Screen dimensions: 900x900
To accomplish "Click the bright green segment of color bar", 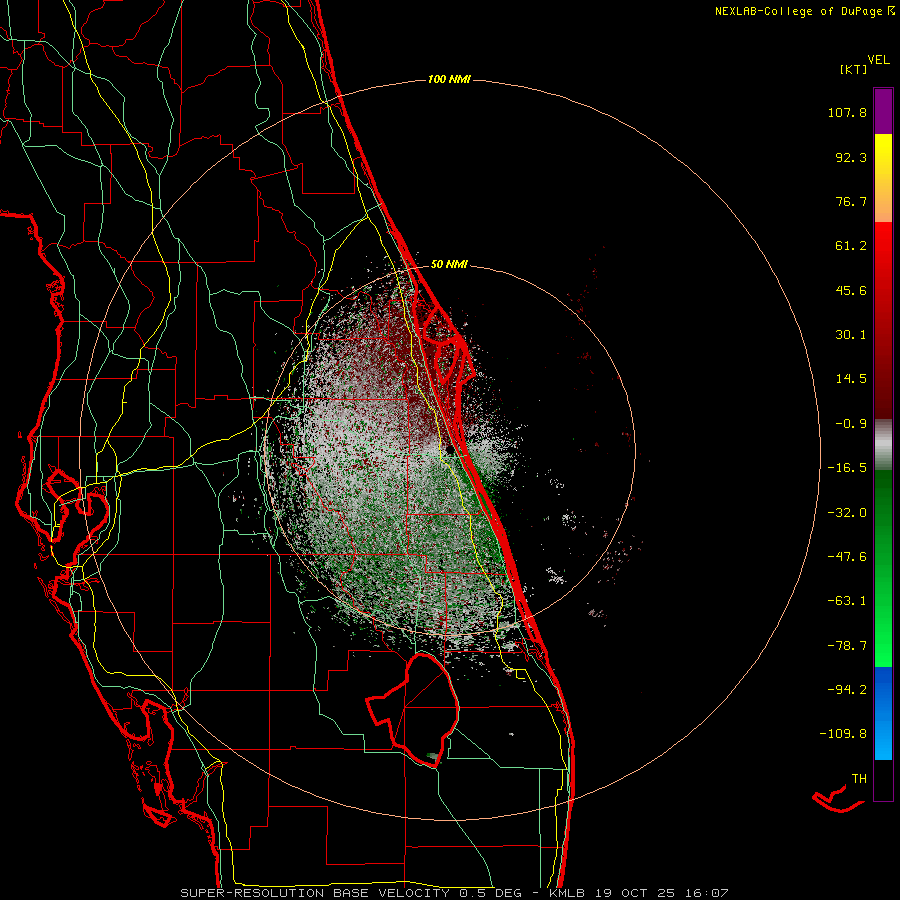I will pyautogui.click(x=883, y=568).
